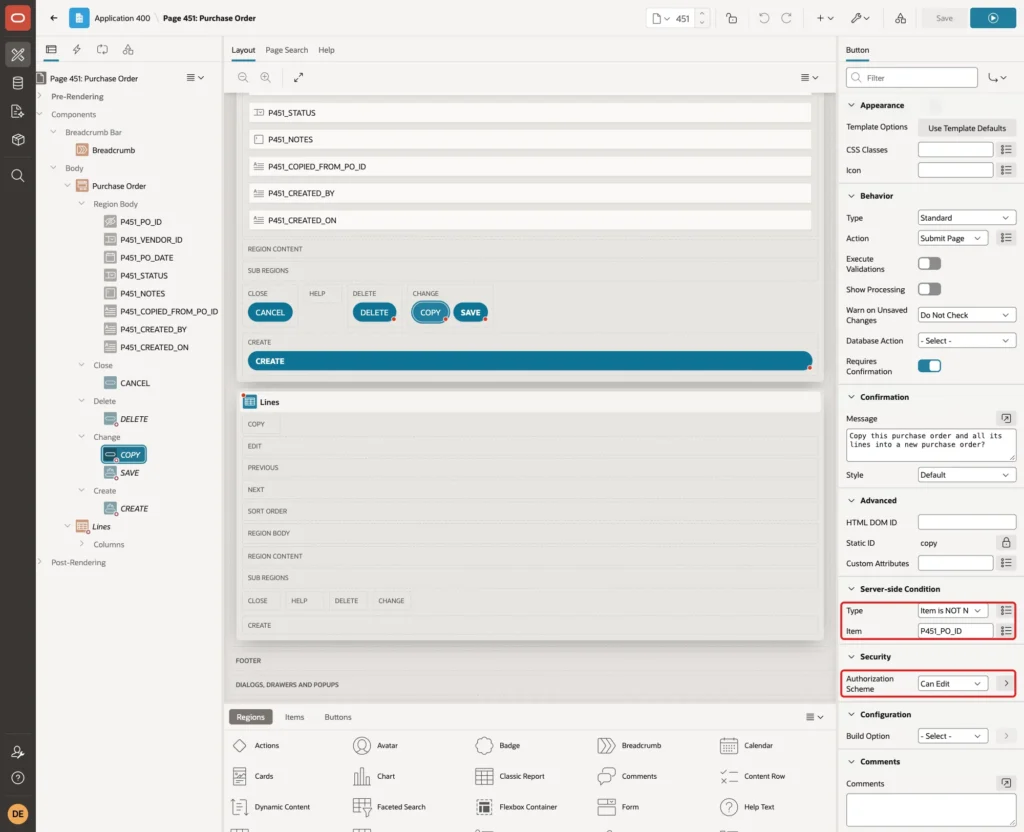Select the DELETE button in layout
This screenshot has height=832, width=1024.
point(374,313)
